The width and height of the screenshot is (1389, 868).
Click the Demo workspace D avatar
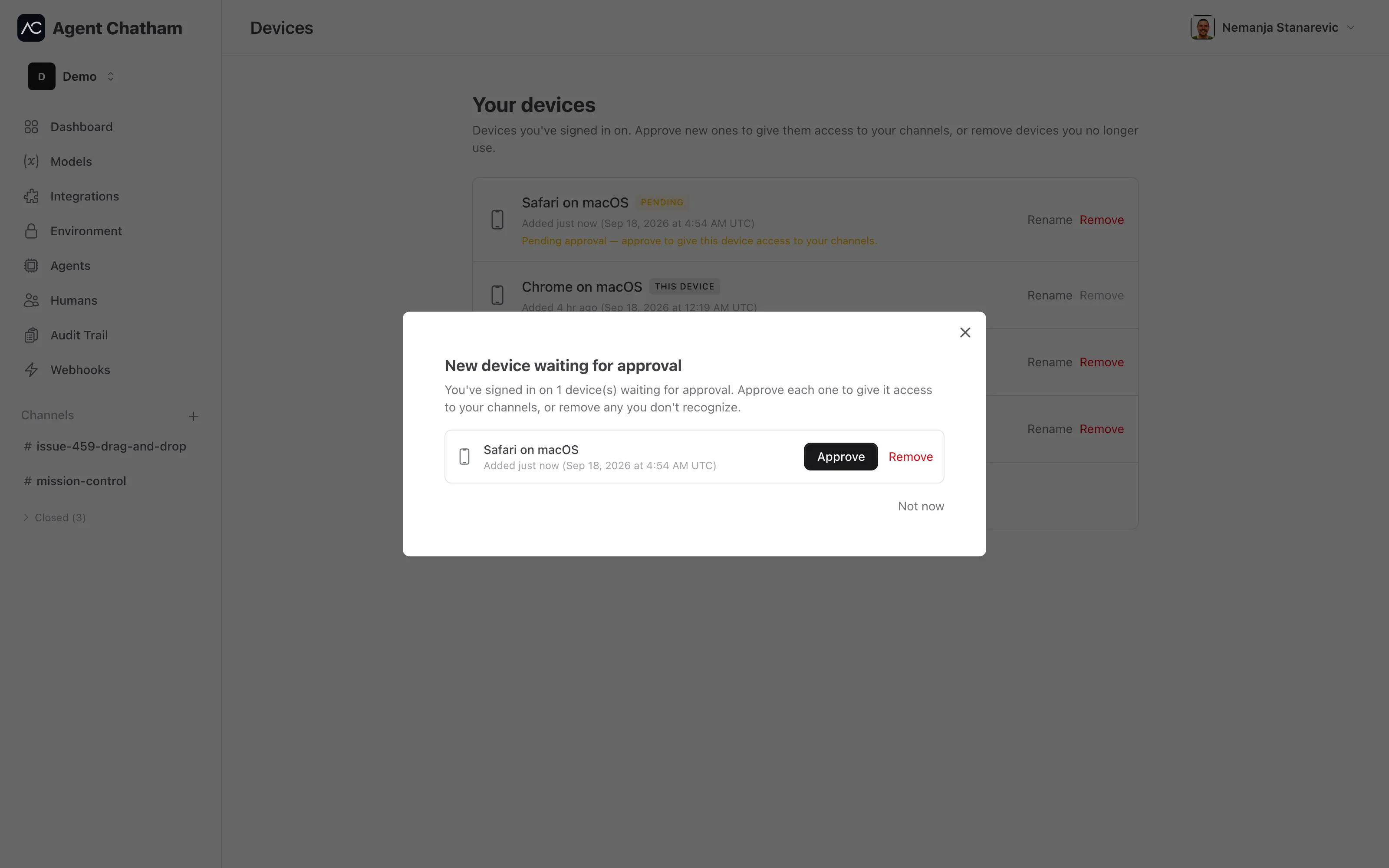(x=41, y=76)
